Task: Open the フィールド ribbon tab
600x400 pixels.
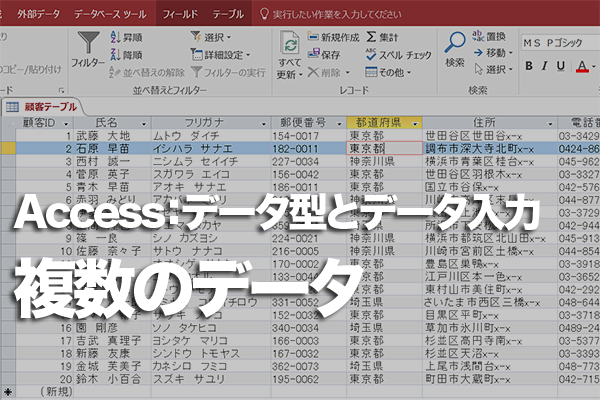Action: tap(180, 14)
